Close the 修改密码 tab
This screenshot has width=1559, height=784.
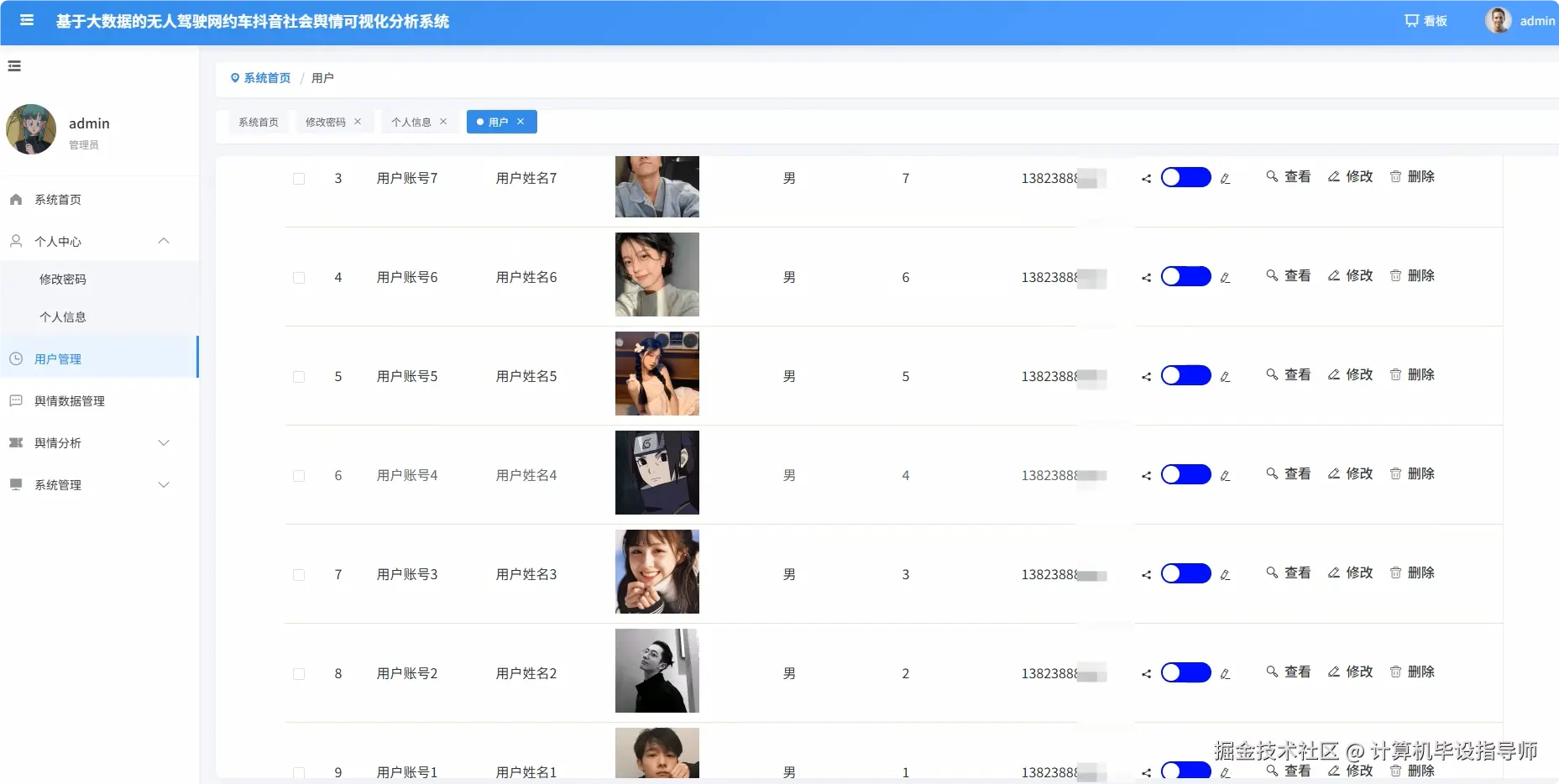click(x=358, y=122)
